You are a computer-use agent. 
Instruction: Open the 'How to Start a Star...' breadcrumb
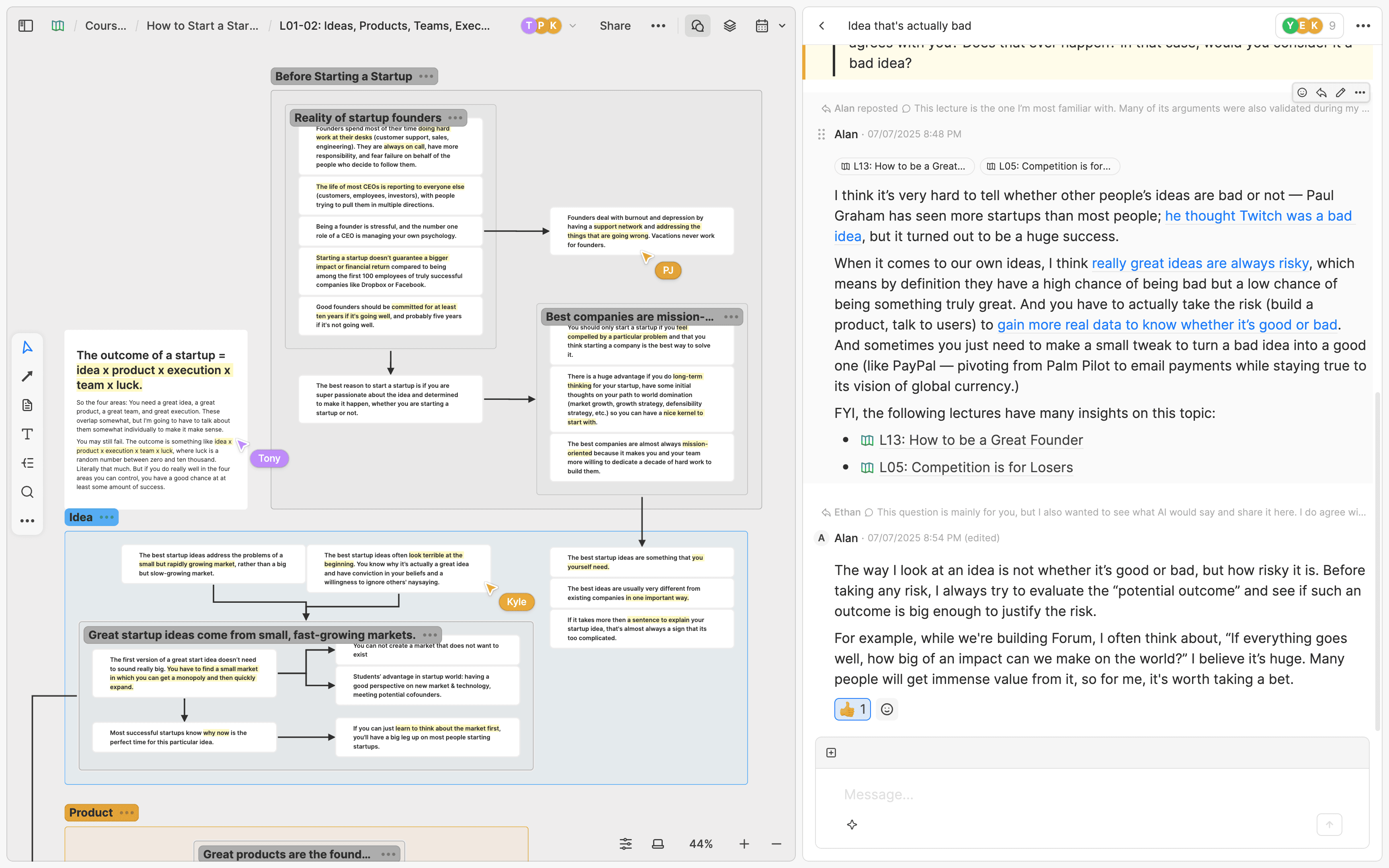pyautogui.click(x=202, y=25)
